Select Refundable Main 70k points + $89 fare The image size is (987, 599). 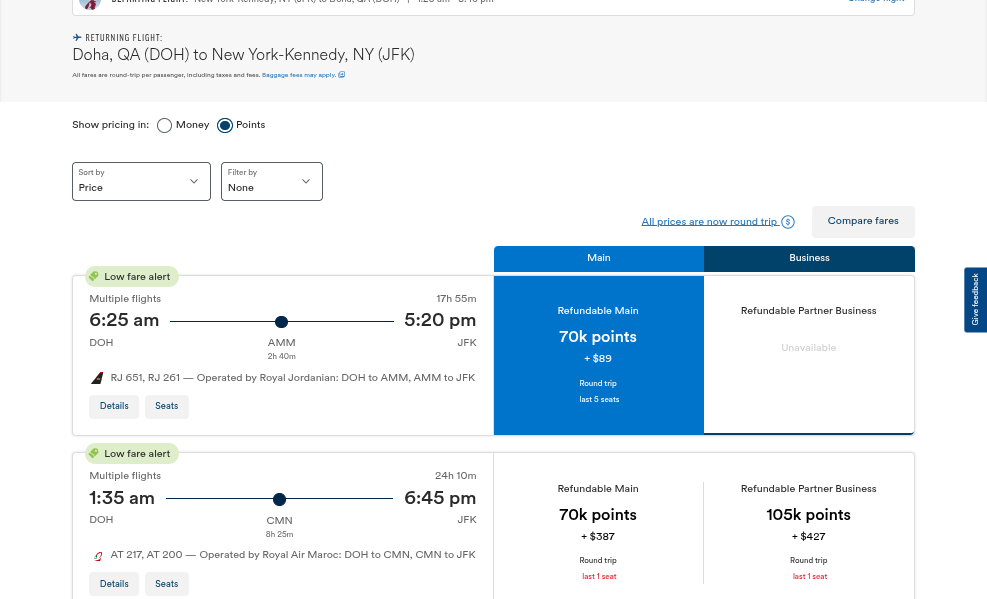tap(599, 355)
